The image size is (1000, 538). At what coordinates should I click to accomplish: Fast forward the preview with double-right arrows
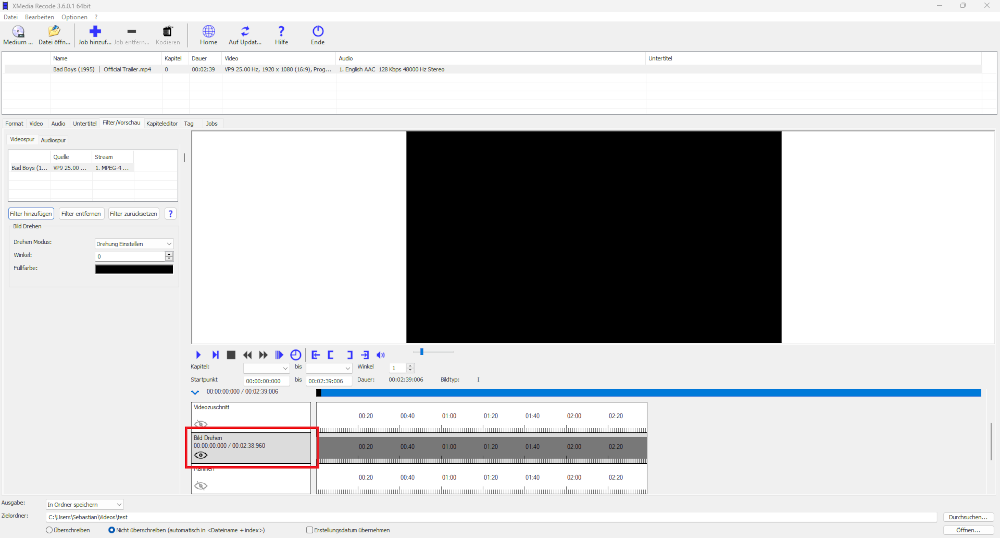point(263,355)
